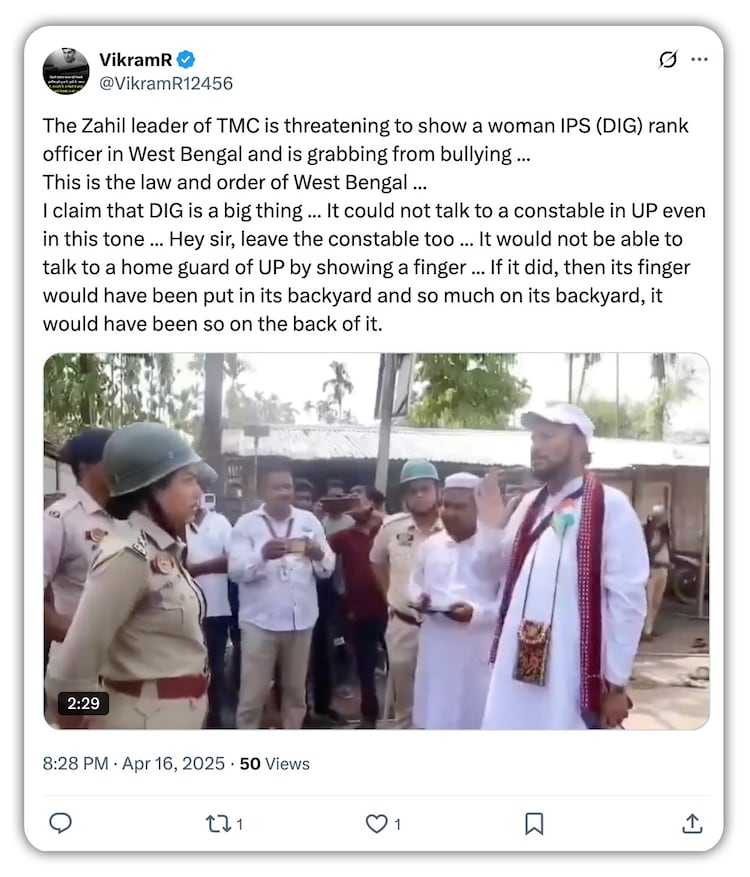The height and width of the screenshot is (877, 750).
Task: Click the reply speech bubble icon
Action: (x=61, y=823)
